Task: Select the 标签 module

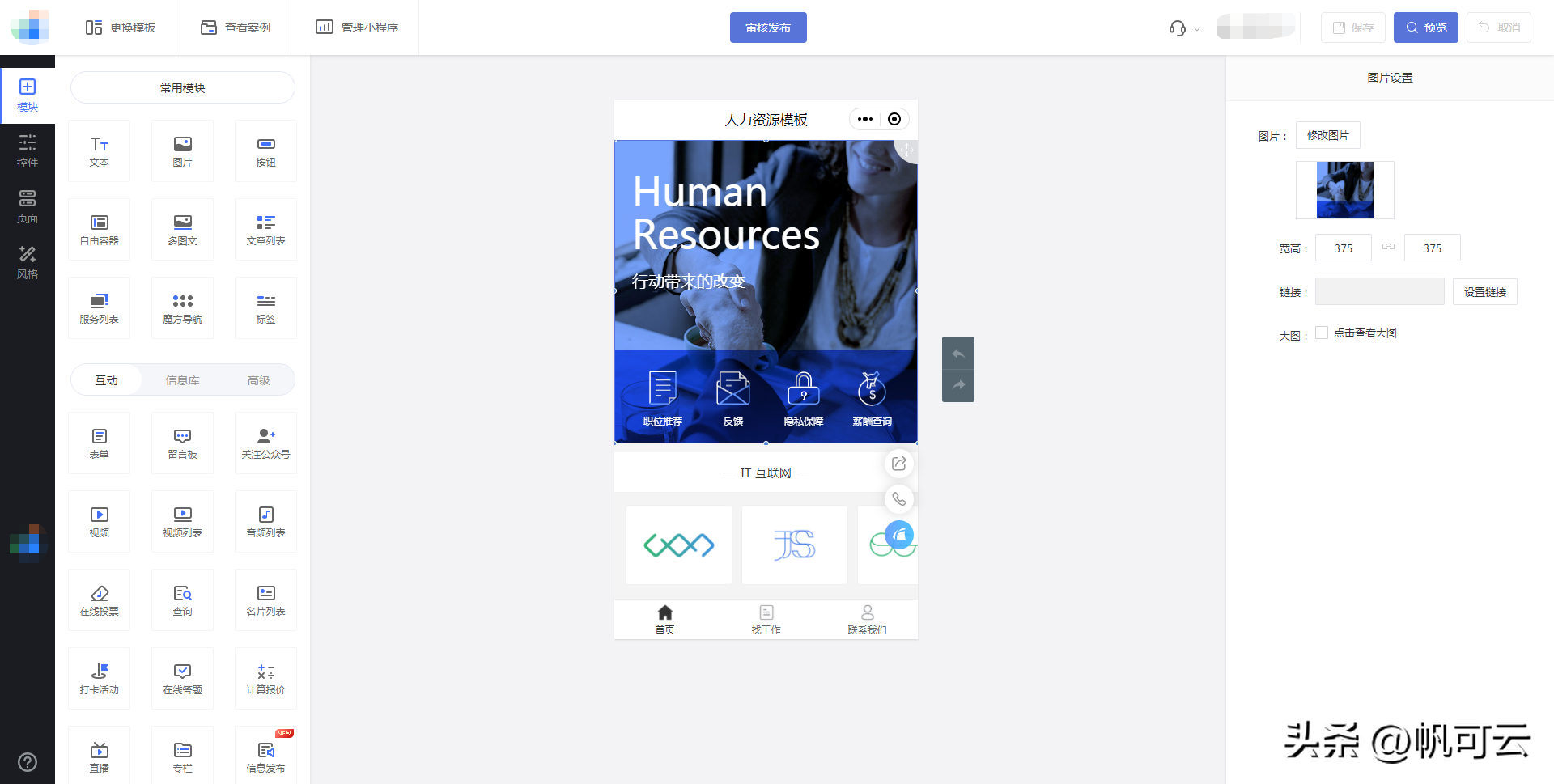Action: [265, 308]
